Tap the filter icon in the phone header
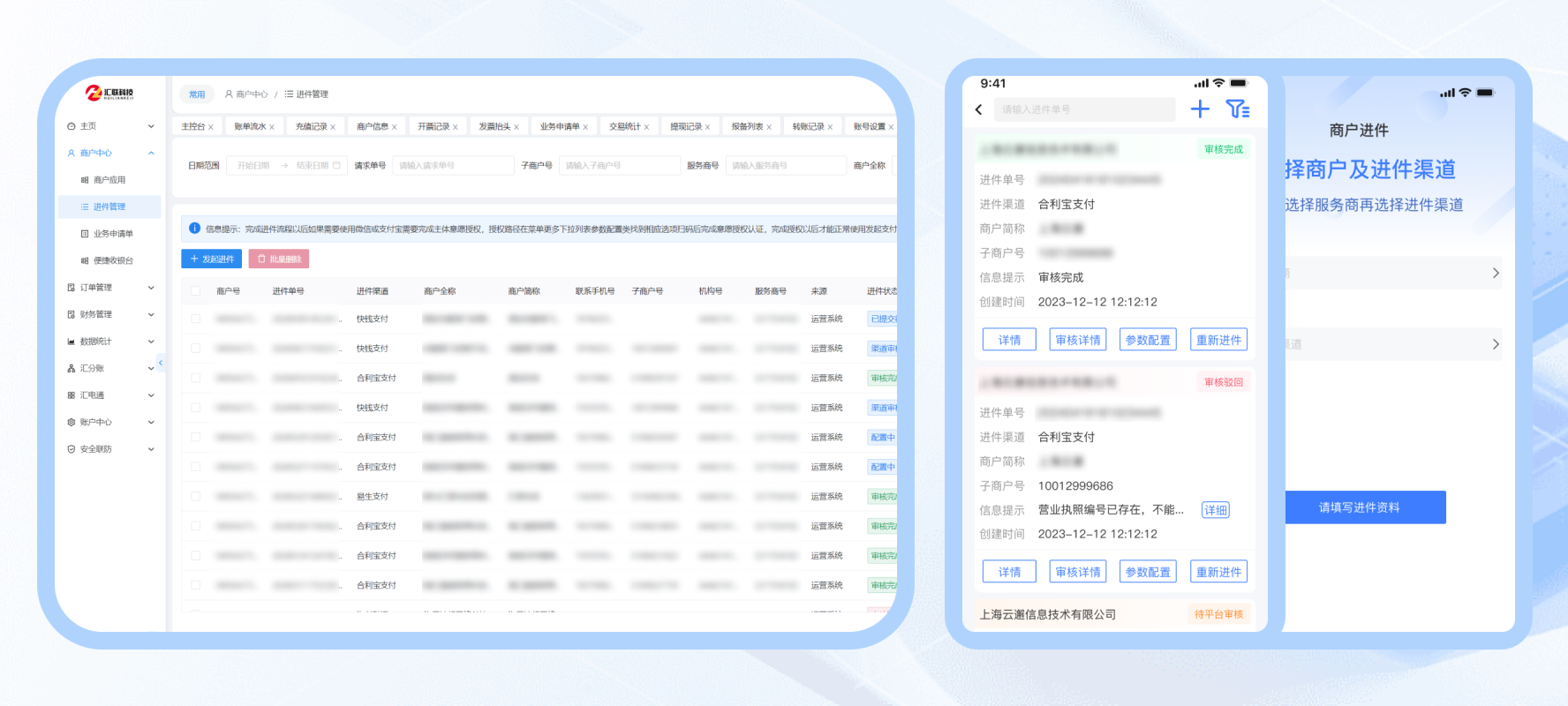Viewport: 1568px width, 706px height. (x=1238, y=109)
